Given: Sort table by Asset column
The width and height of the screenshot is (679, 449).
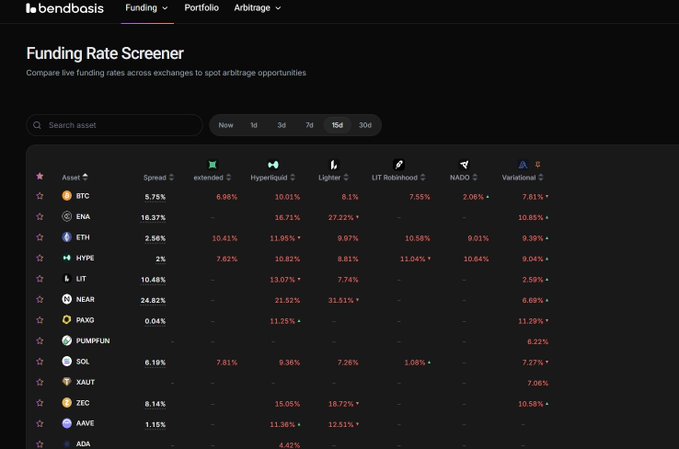Looking at the screenshot, I should (x=75, y=177).
